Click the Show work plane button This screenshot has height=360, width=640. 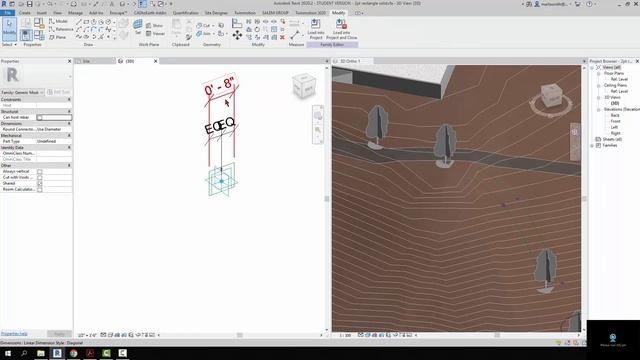pyautogui.click(x=155, y=25)
